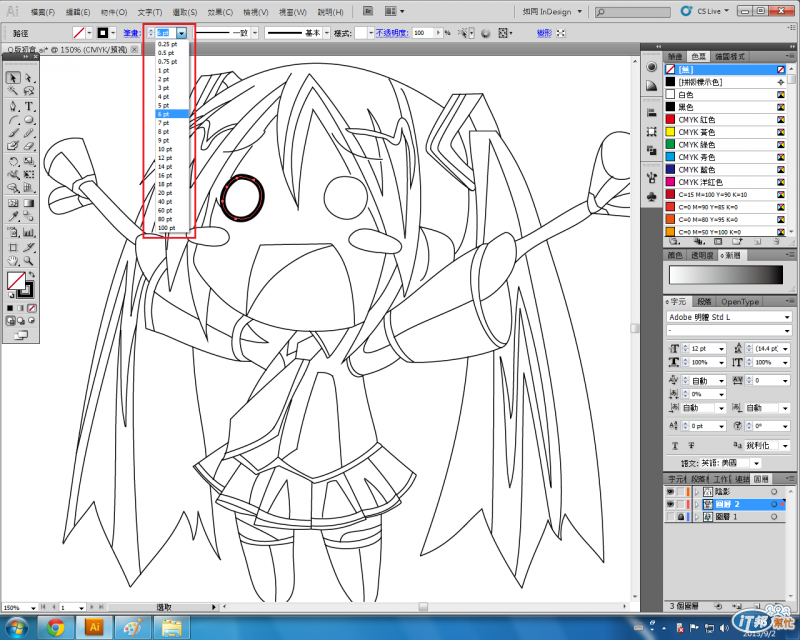Expand the 陰影 layer contents
Image resolution: width=800 pixels, height=640 pixels.
click(x=697, y=491)
